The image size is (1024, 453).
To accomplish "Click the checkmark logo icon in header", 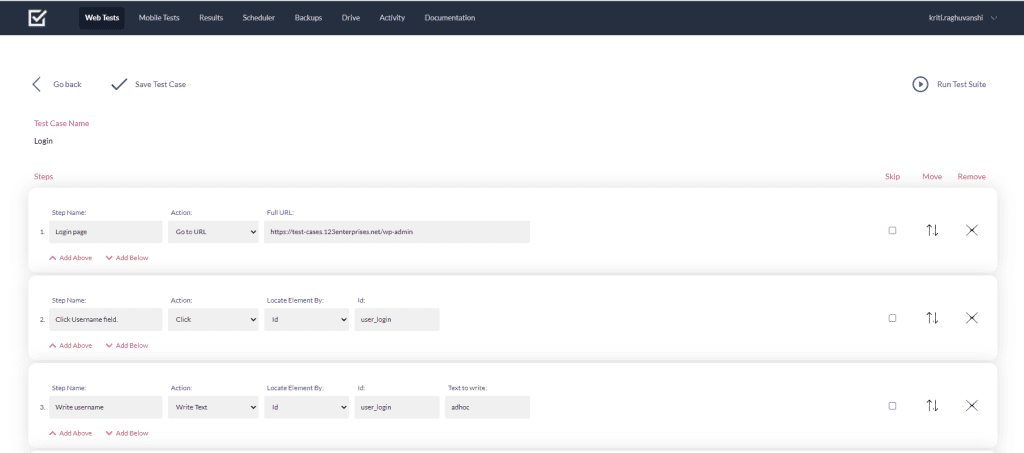I will tap(37, 17).
